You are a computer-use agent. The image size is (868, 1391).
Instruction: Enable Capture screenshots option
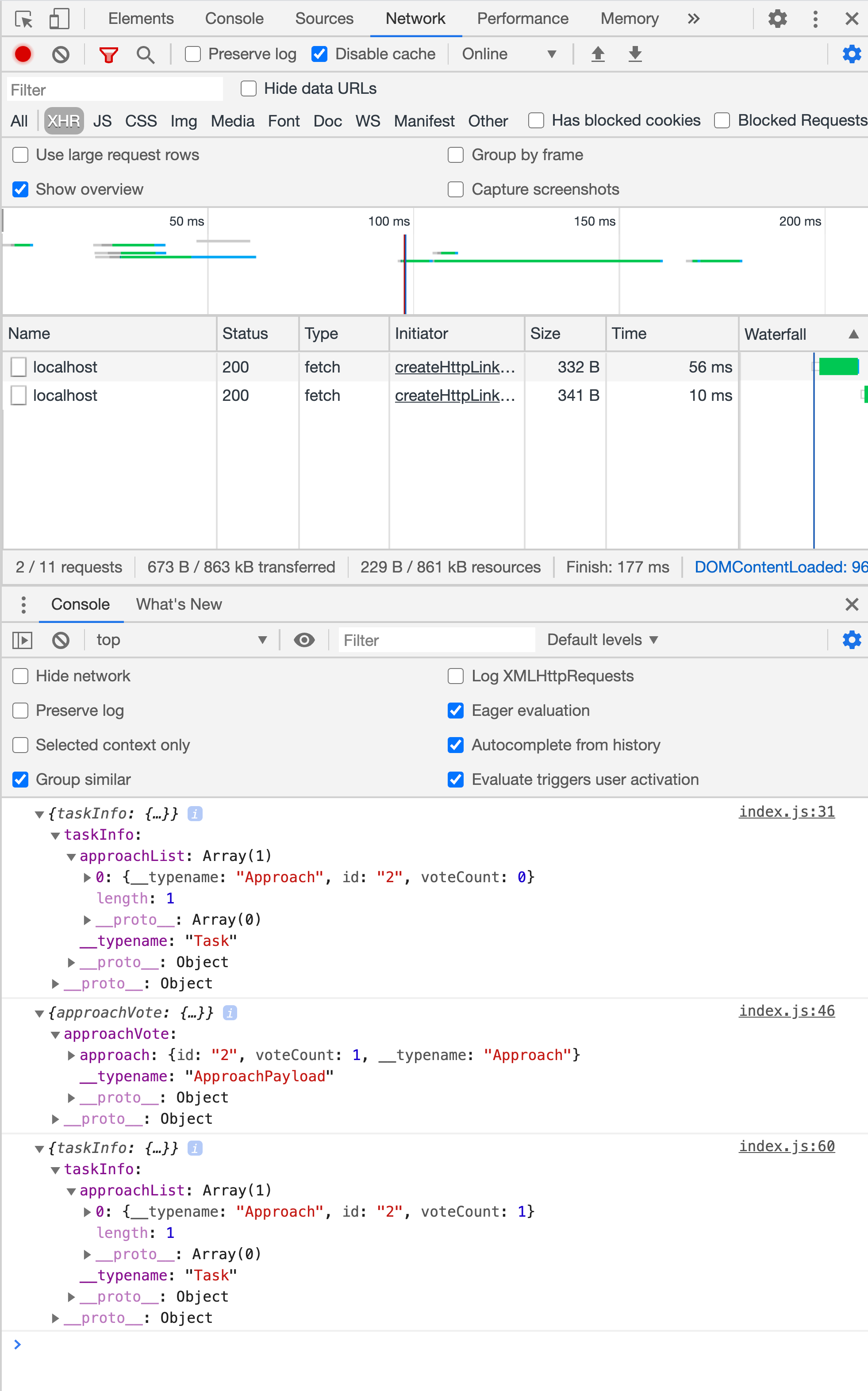(455, 189)
